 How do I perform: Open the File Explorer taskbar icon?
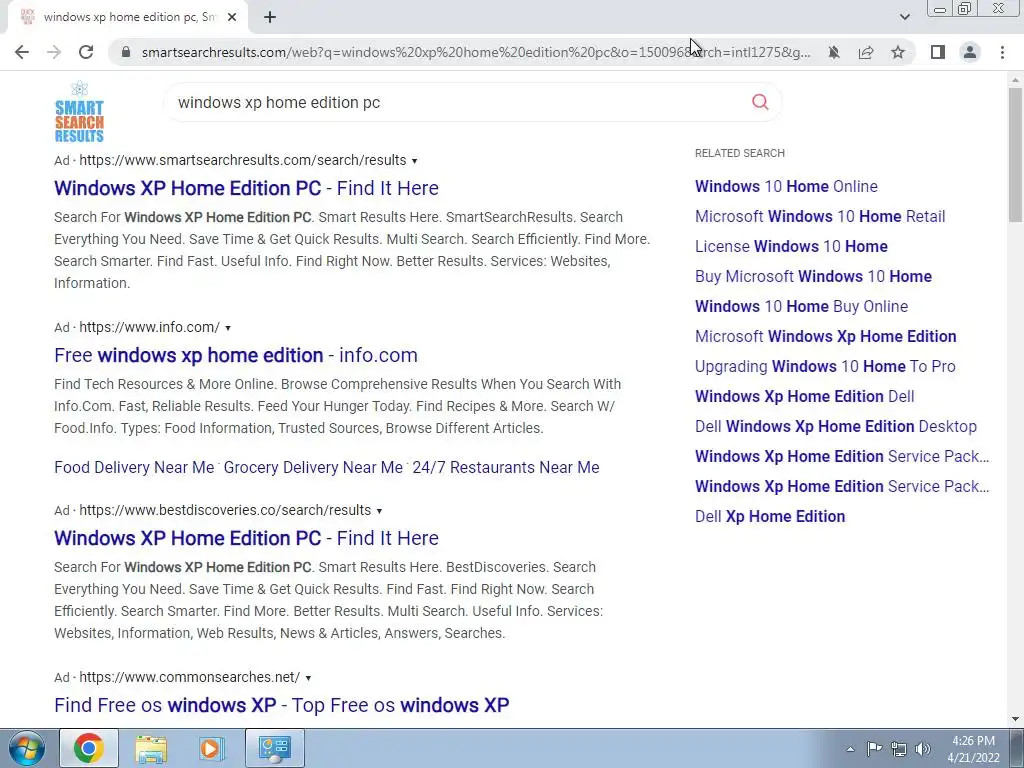(151, 748)
